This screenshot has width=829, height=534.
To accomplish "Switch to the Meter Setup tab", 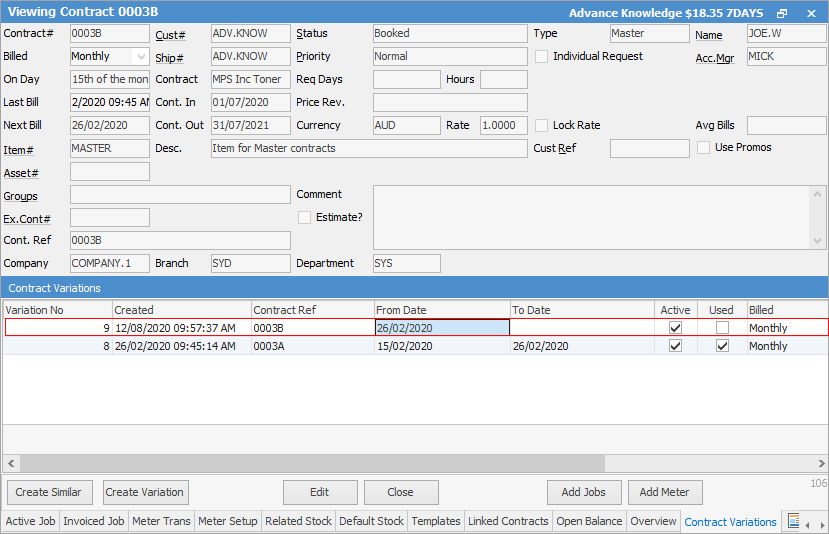I will click(x=227, y=521).
